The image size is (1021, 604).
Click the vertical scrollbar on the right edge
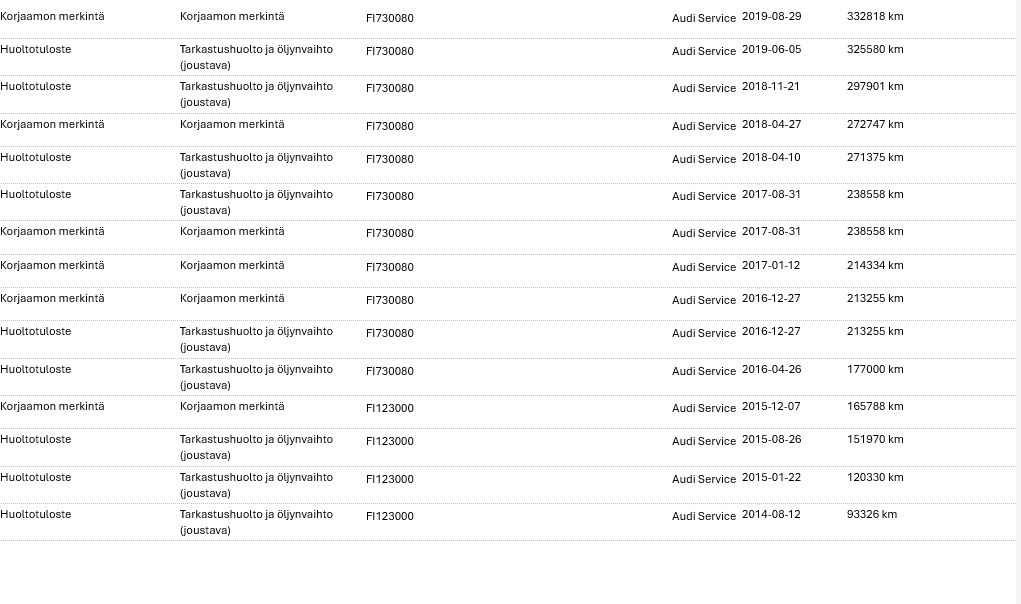pyautogui.click(x=1018, y=302)
